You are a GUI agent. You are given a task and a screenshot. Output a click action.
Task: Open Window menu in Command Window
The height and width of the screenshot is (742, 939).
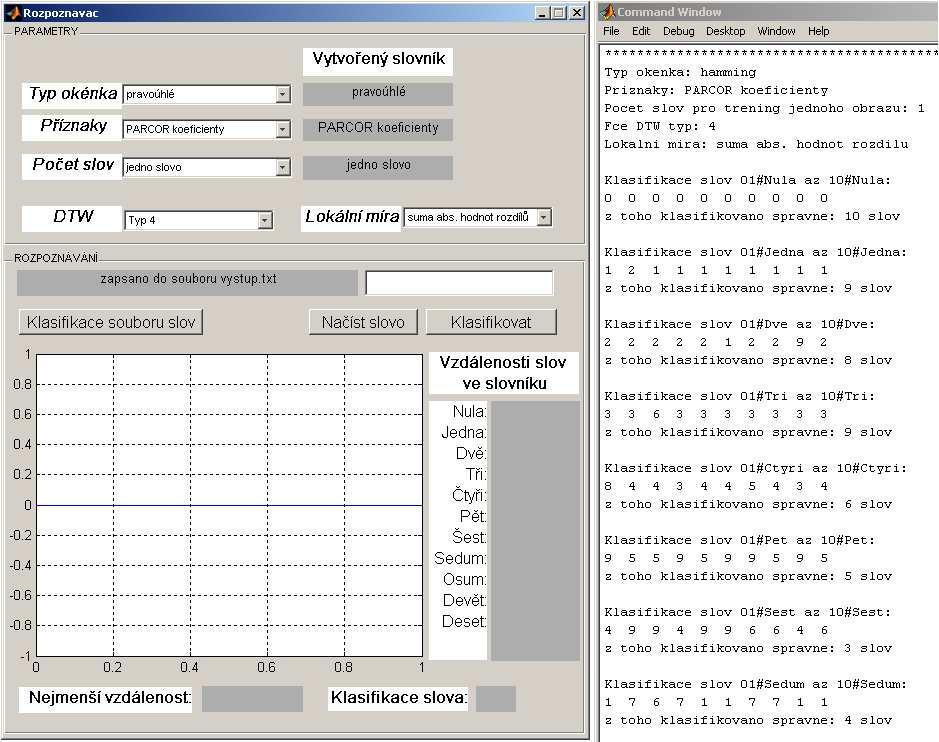click(x=776, y=31)
